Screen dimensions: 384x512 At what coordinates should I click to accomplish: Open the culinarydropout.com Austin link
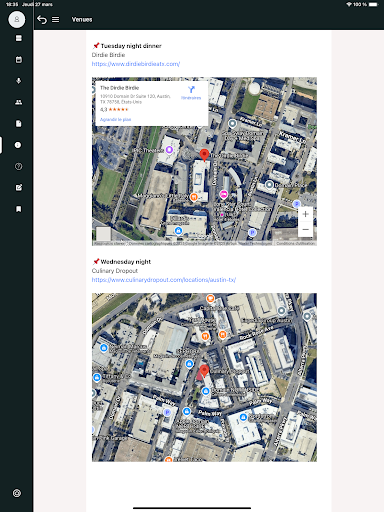coord(164,280)
